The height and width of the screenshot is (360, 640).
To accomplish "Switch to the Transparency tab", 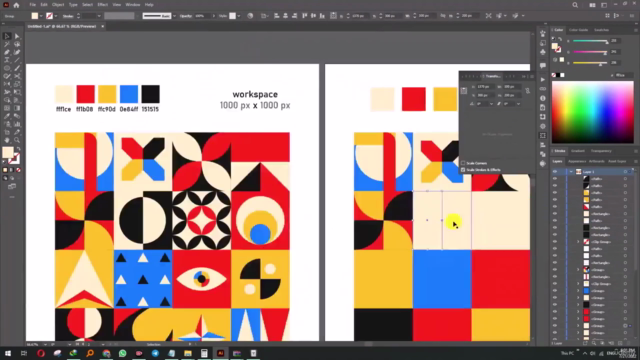I will (601, 151).
